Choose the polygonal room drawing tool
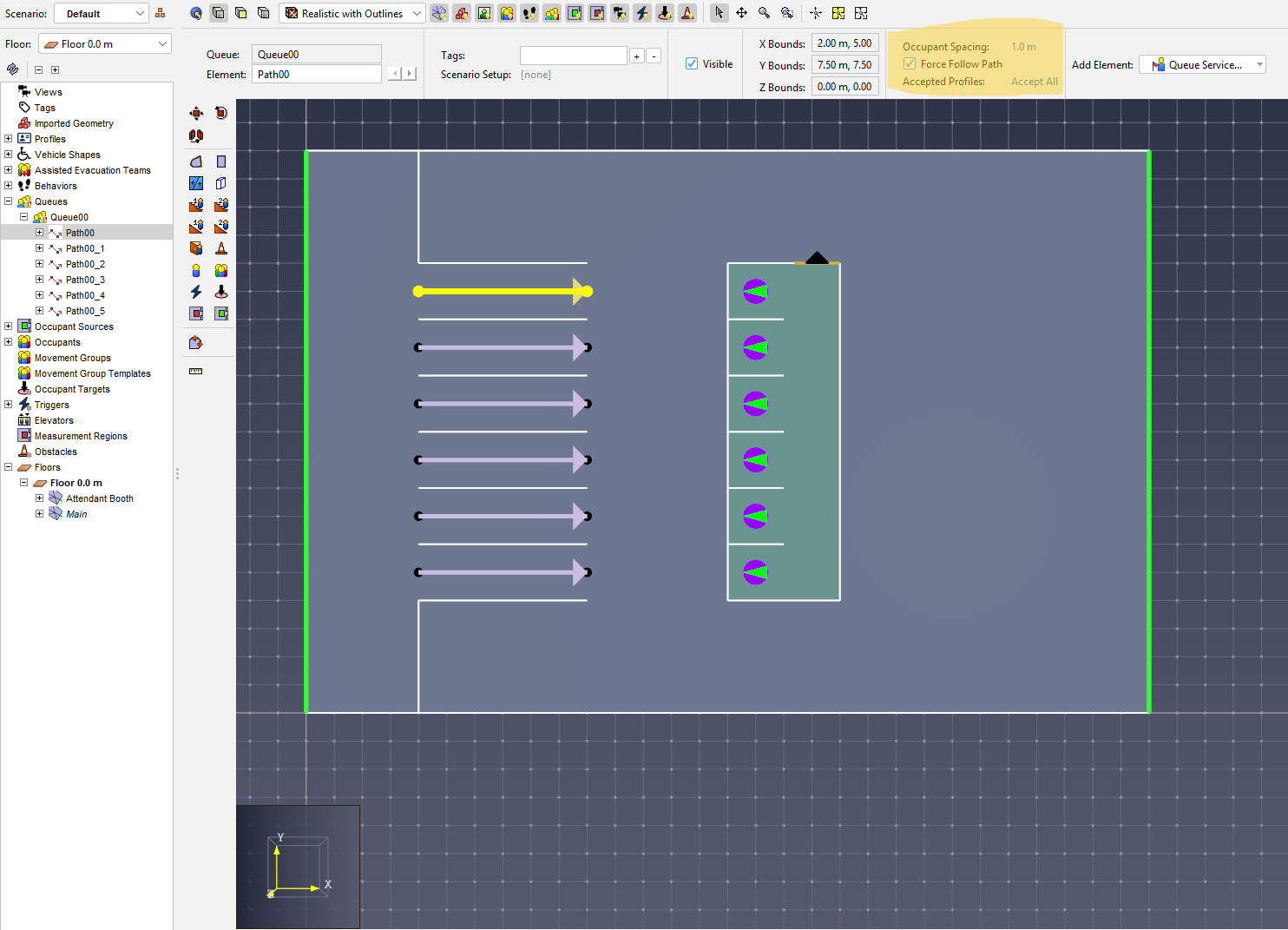 (196, 162)
